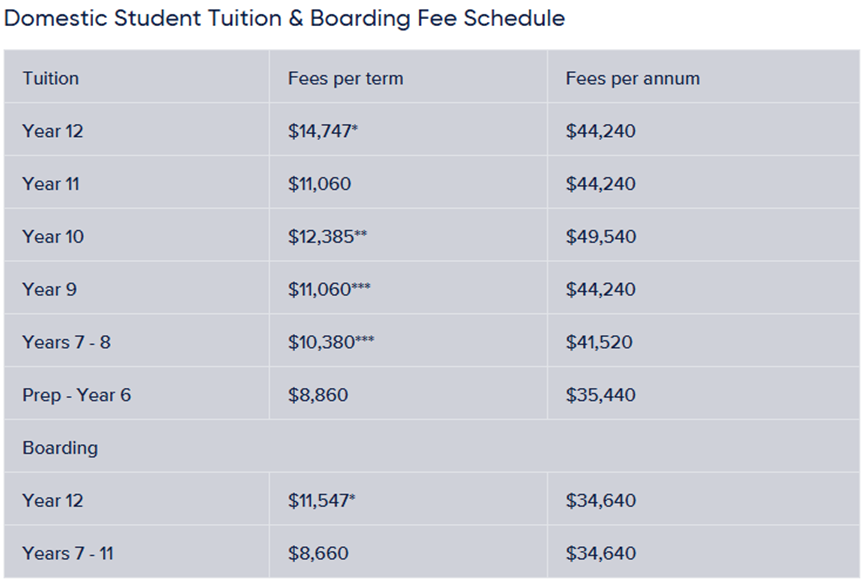
Task: Click the $49,540 annual fee
Action: (x=600, y=237)
